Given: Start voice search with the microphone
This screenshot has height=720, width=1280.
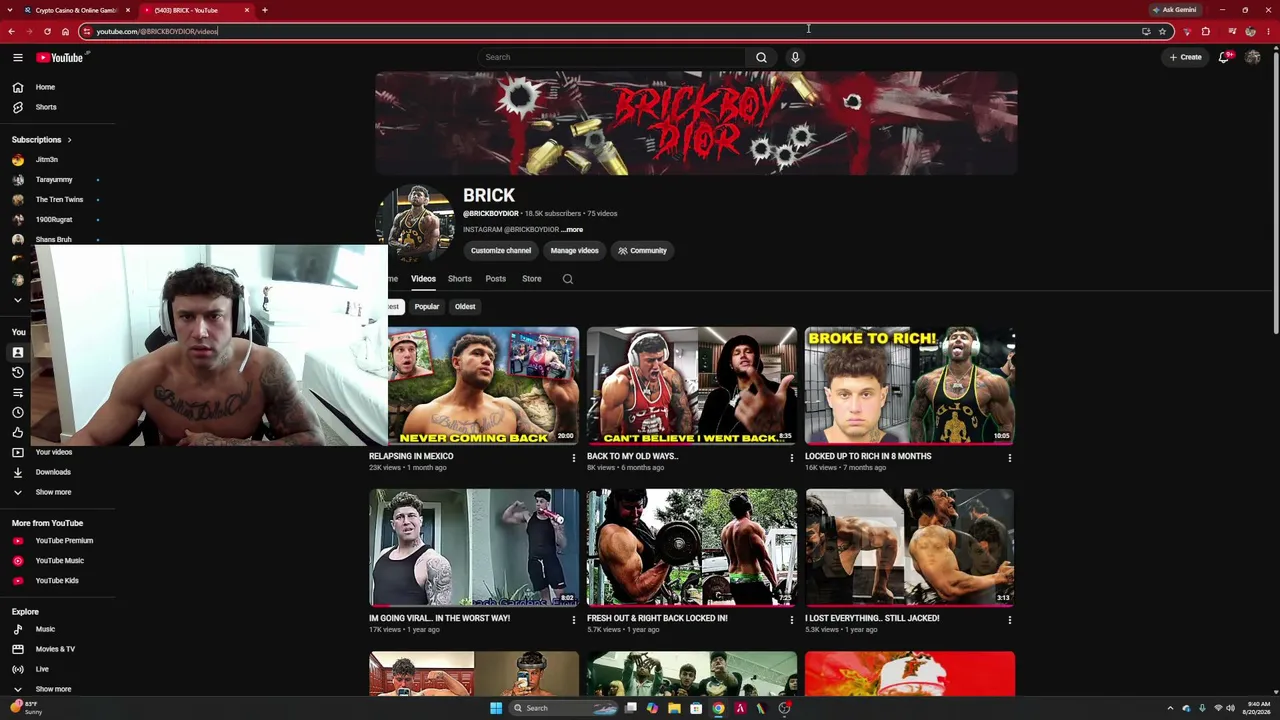Looking at the screenshot, I should click(x=795, y=57).
